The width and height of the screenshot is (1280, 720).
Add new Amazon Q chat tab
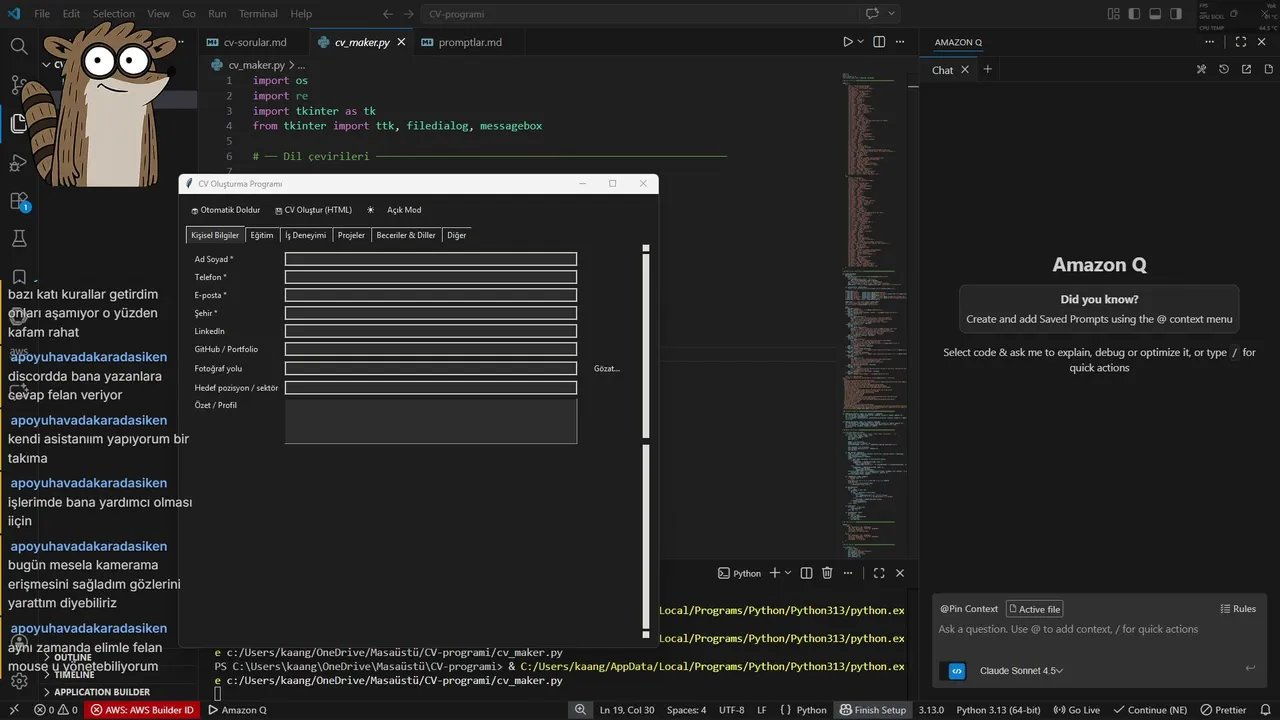(x=987, y=69)
